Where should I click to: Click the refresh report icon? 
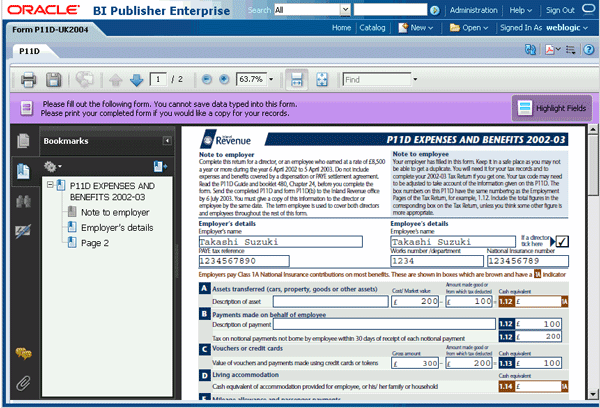[x=530, y=50]
